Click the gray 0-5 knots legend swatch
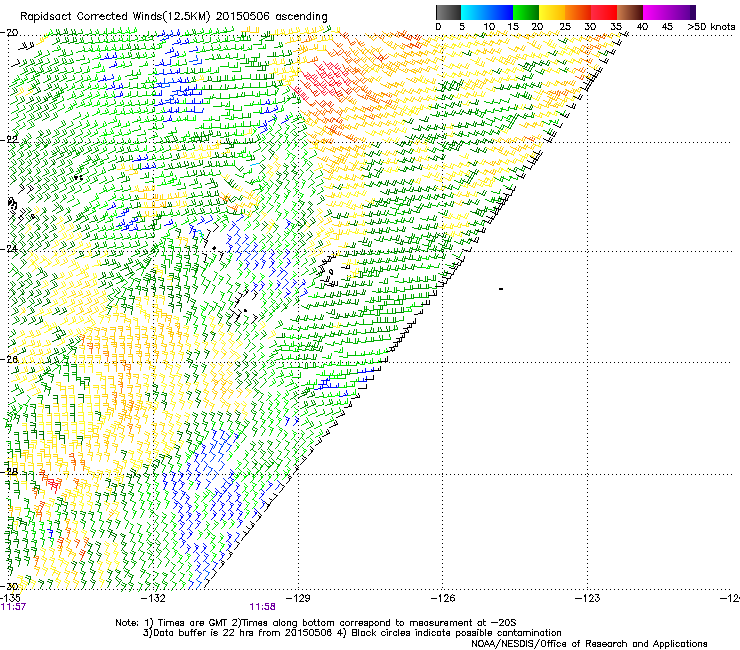This screenshot has width=740, height=650. 448,12
